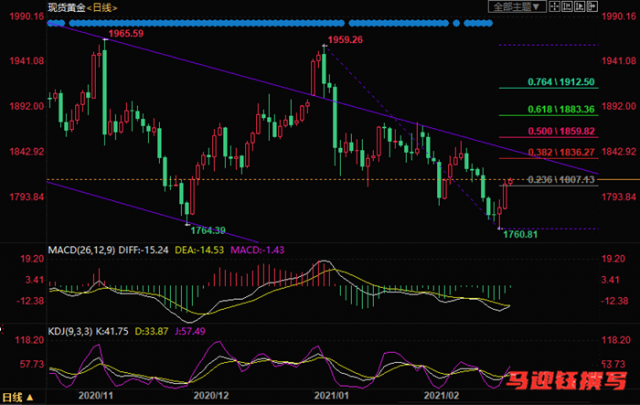Click the DIFF:-15.24 value

[x=143, y=250]
